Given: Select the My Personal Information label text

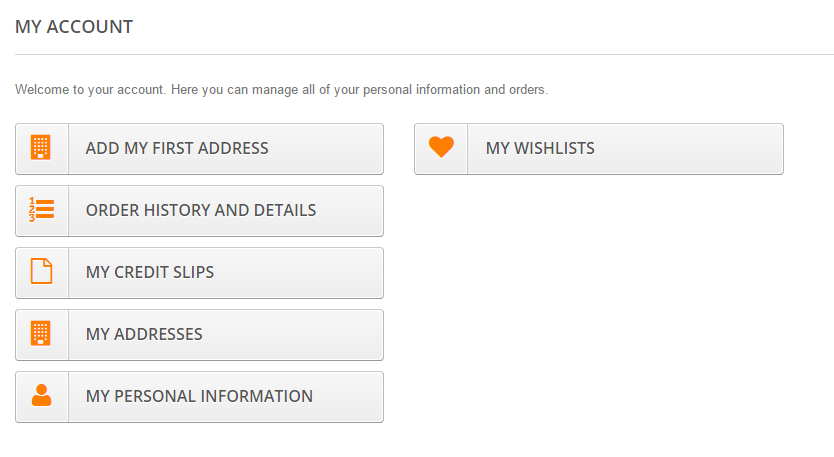Looking at the screenshot, I should 199,397.
